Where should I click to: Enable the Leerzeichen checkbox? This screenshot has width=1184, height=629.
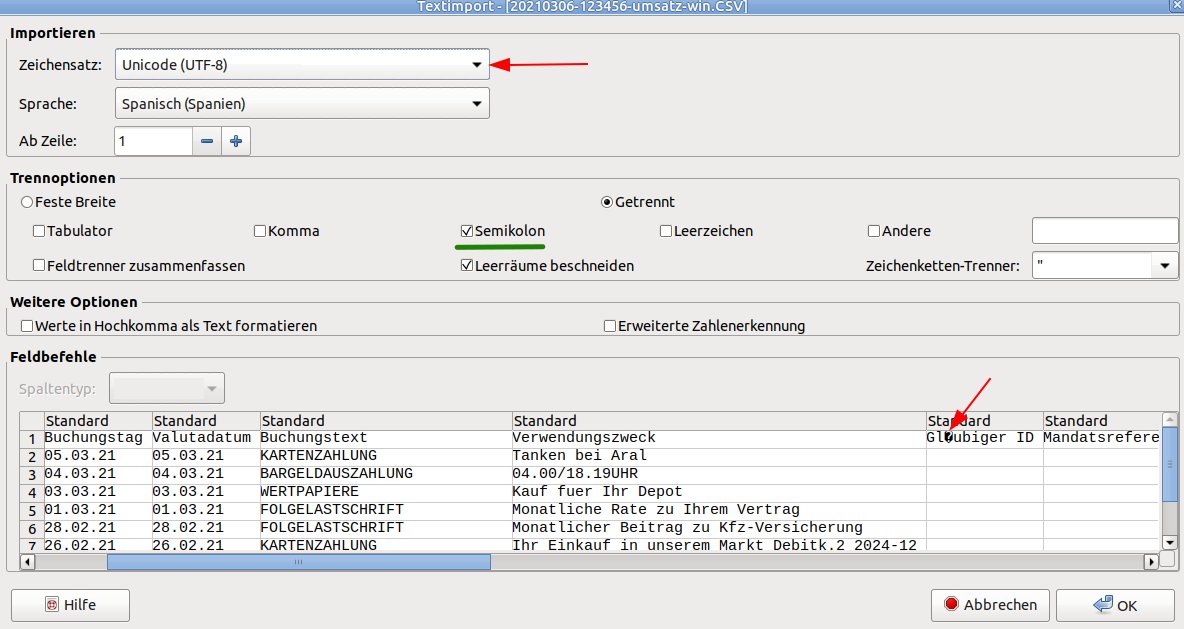(x=666, y=231)
